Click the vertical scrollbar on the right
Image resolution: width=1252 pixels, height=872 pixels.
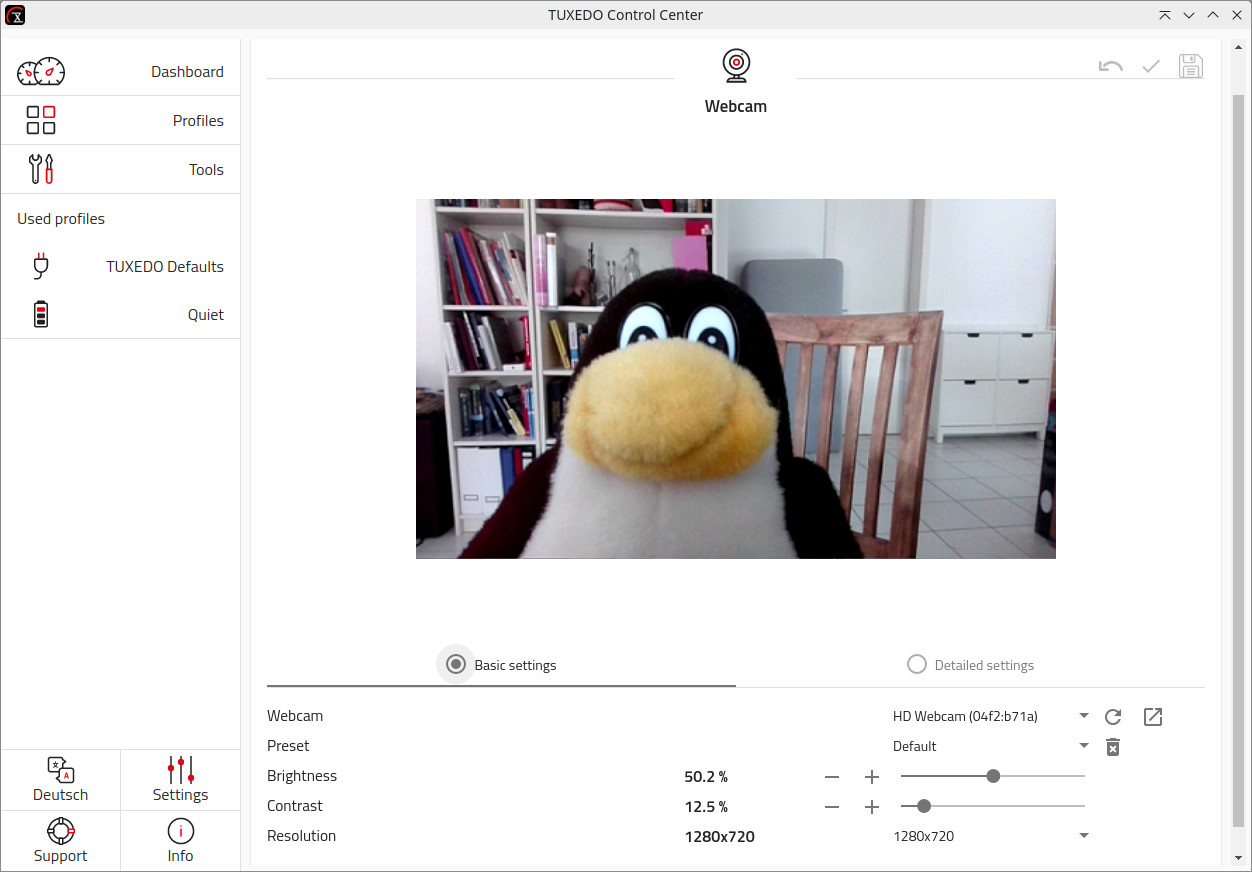[1238, 463]
